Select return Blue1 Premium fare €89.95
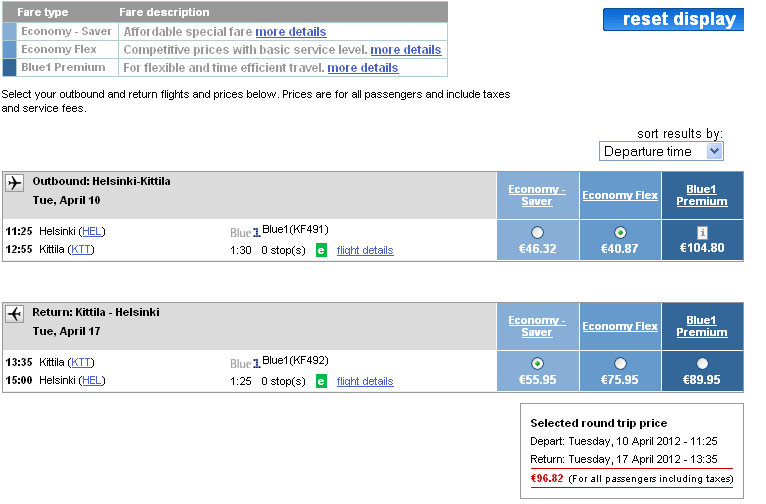 point(702,363)
